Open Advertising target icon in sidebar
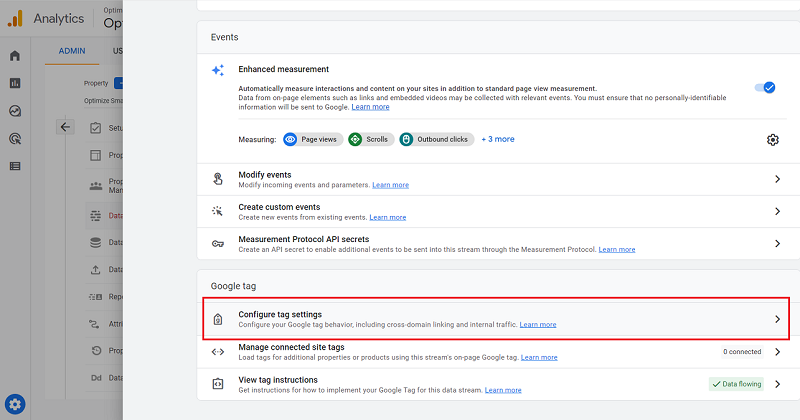The height and width of the screenshot is (420, 800). click(x=15, y=138)
